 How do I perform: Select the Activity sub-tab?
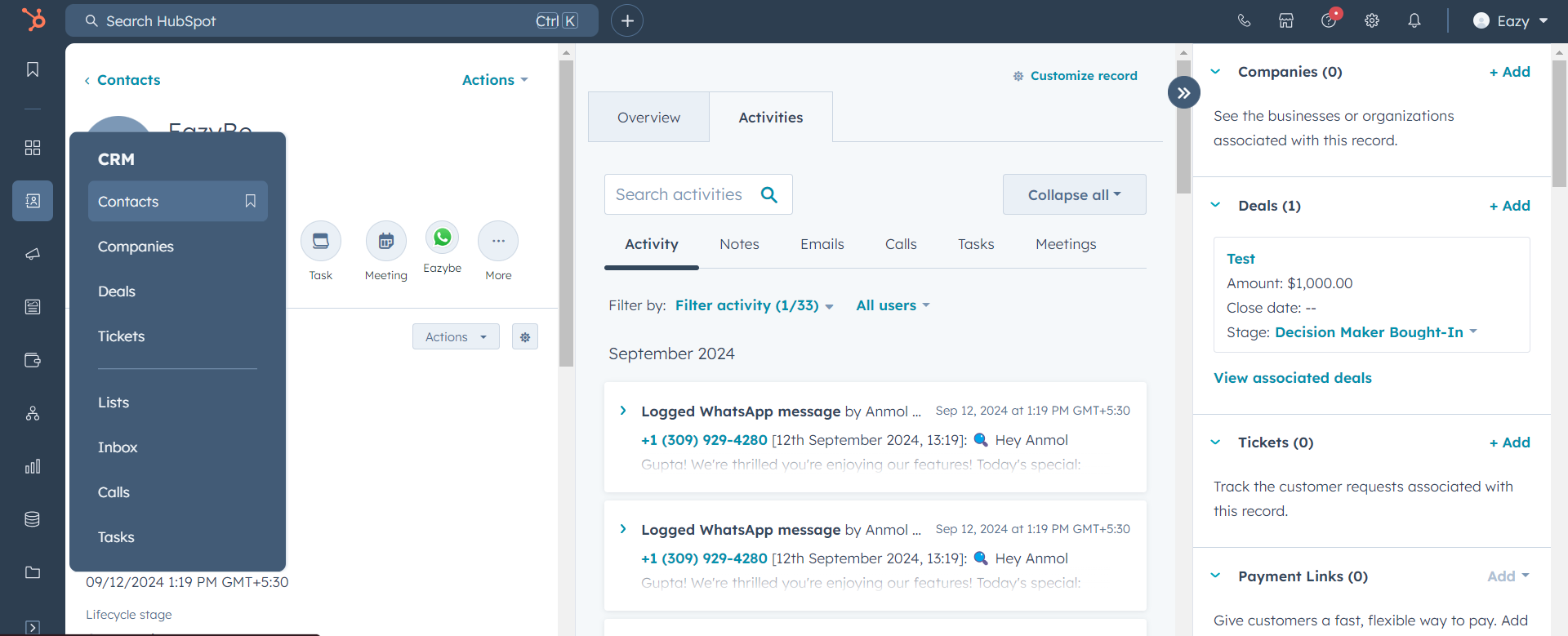pos(652,244)
